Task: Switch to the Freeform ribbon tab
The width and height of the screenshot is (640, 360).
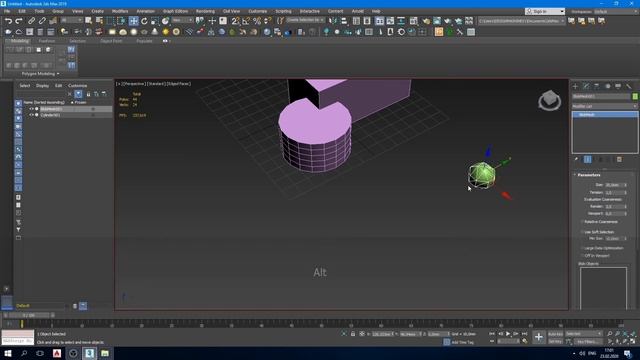Action: (x=47, y=41)
